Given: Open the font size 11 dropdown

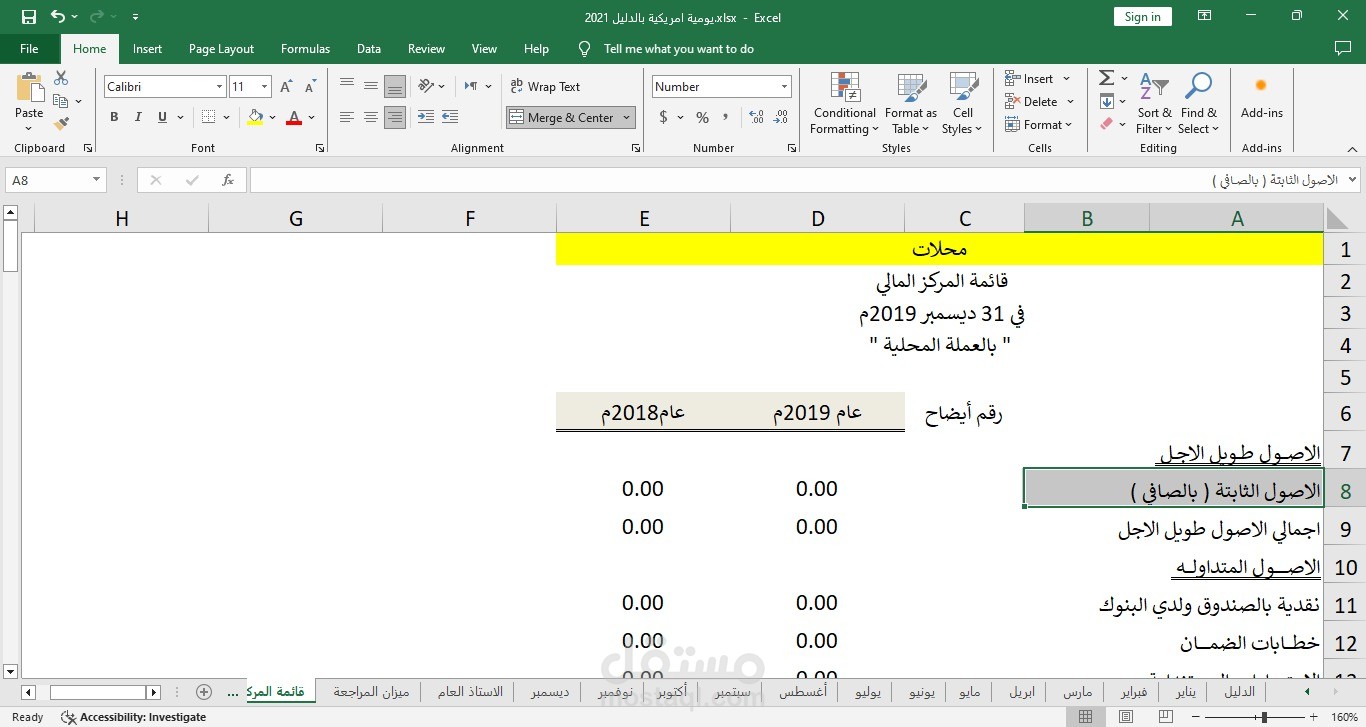Looking at the screenshot, I should pyautogui.click(x=264, y=87).
